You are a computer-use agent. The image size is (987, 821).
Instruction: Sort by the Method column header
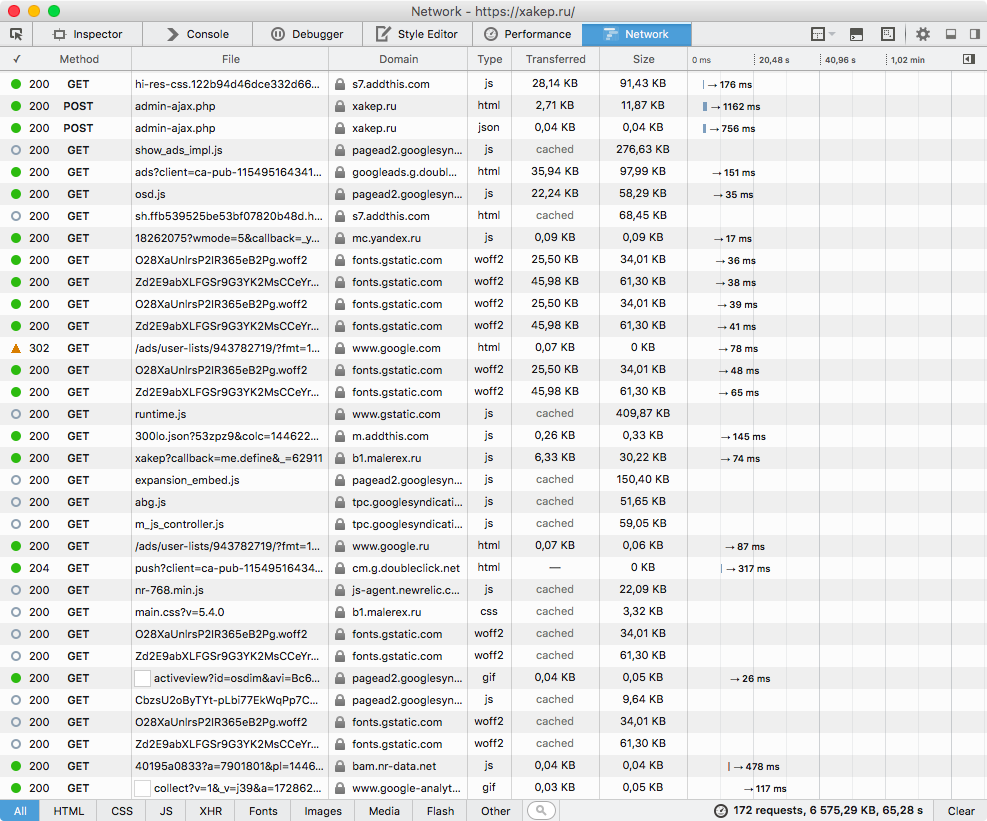79,59
